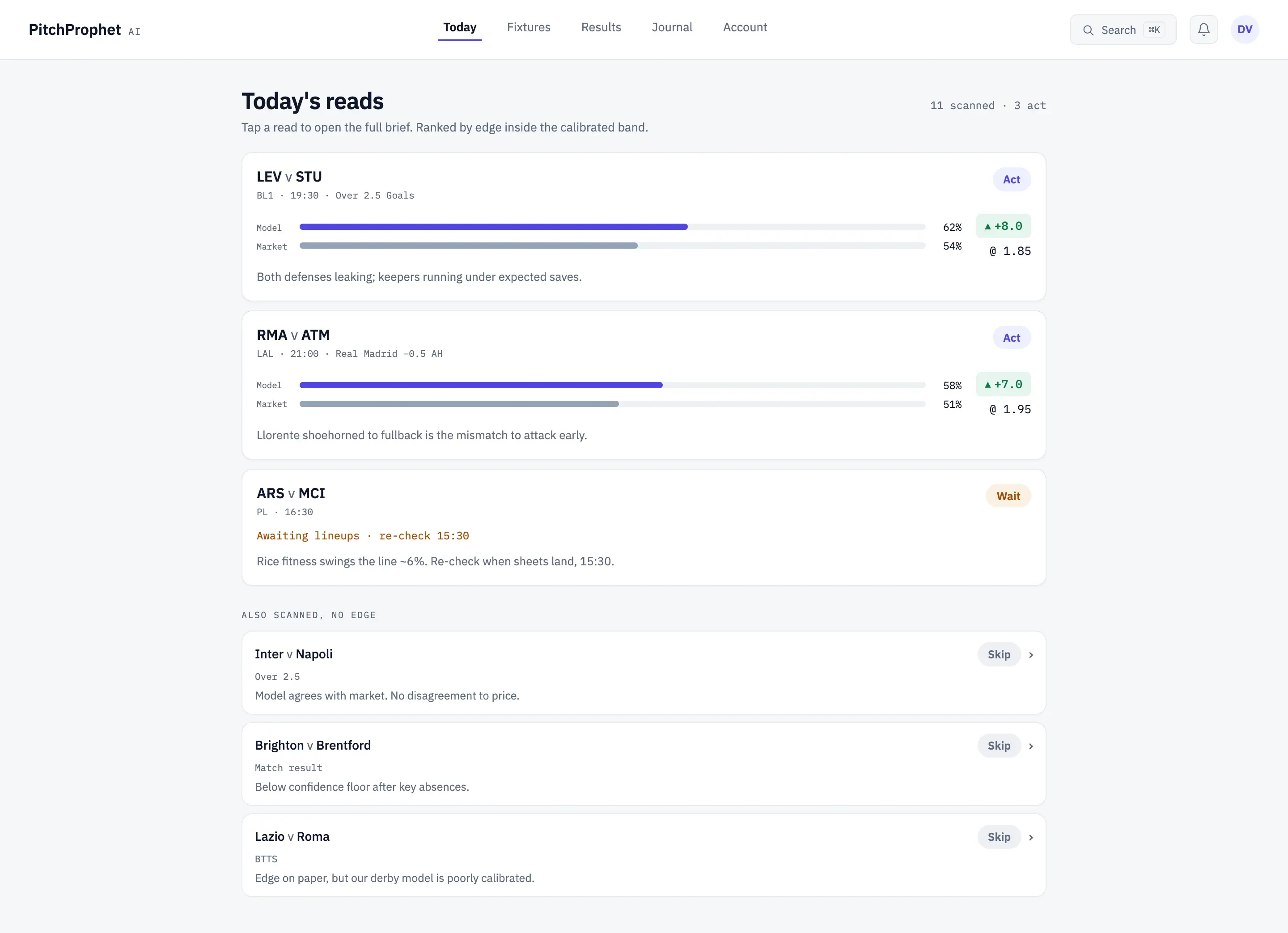
Task: Click the LEV v STU Model bar
Action: pos(612,227)
